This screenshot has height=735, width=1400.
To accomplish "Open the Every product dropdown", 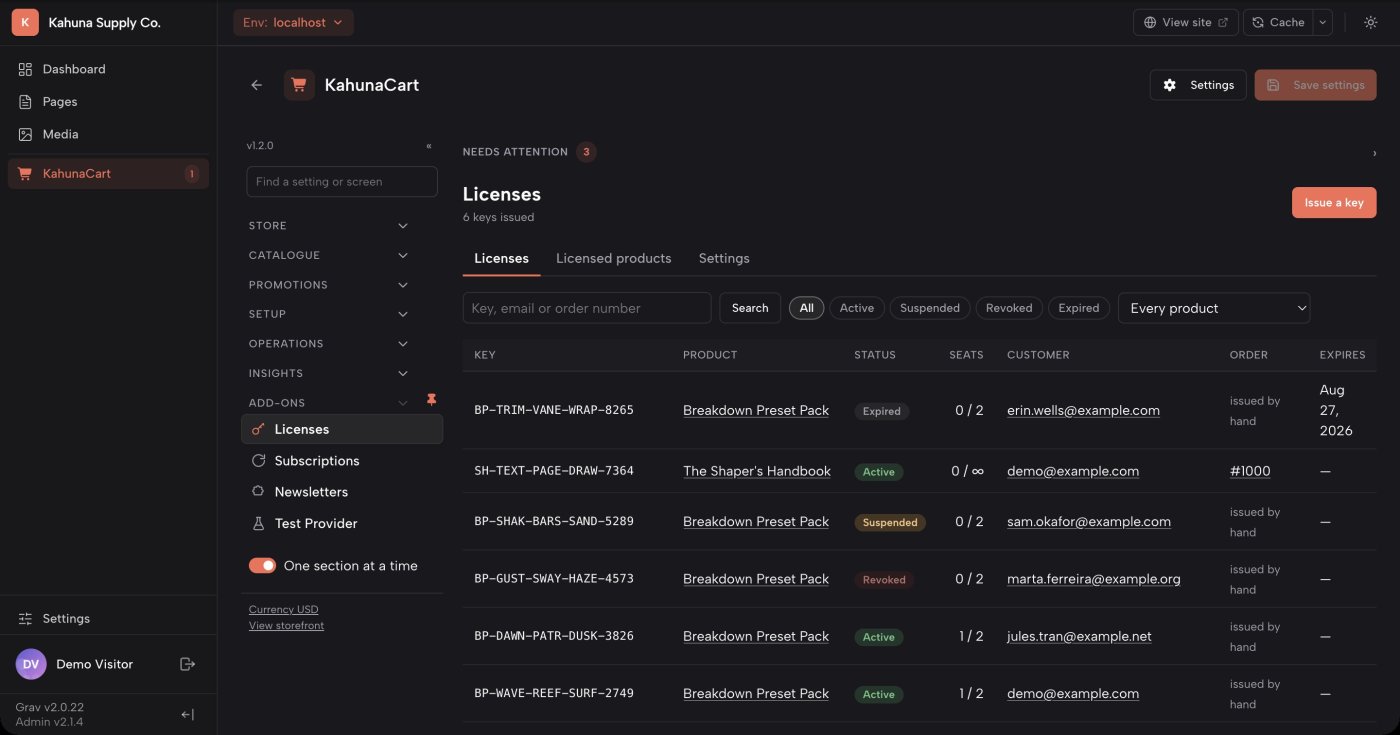I will click(1214, 308).
